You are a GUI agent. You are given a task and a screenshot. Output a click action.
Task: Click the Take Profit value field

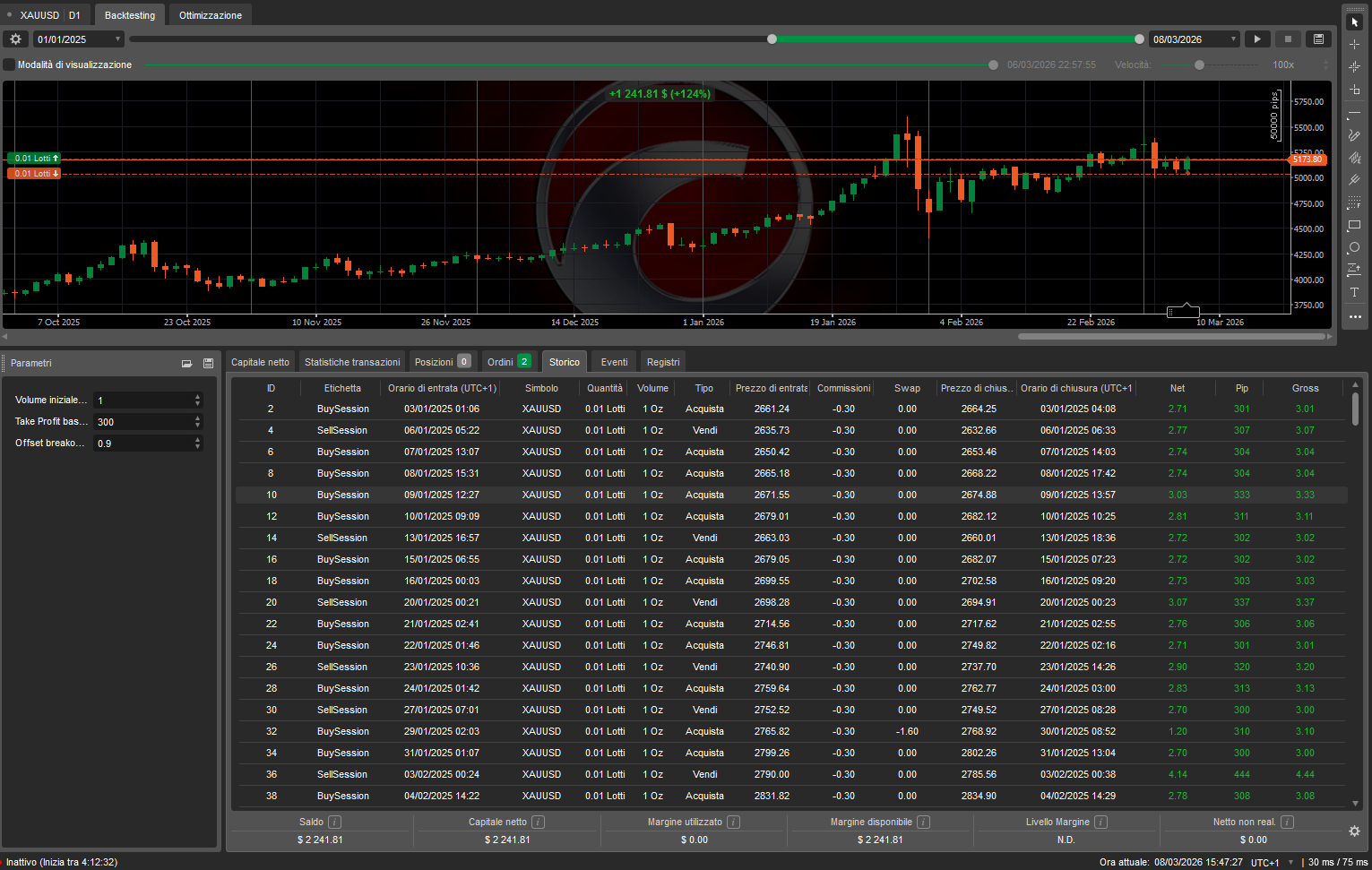point(143,422)
